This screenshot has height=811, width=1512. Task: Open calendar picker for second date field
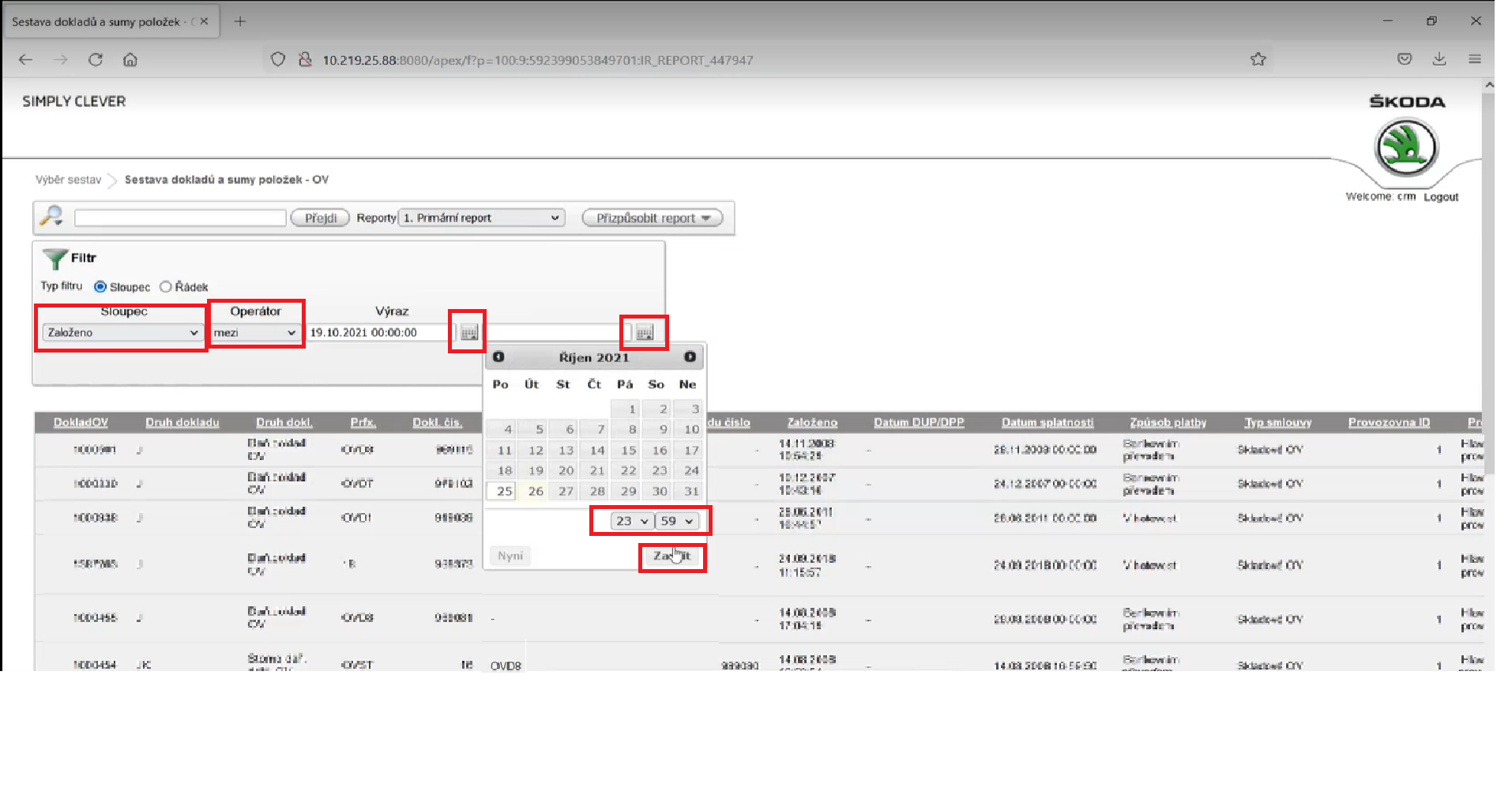pos(645,333)
